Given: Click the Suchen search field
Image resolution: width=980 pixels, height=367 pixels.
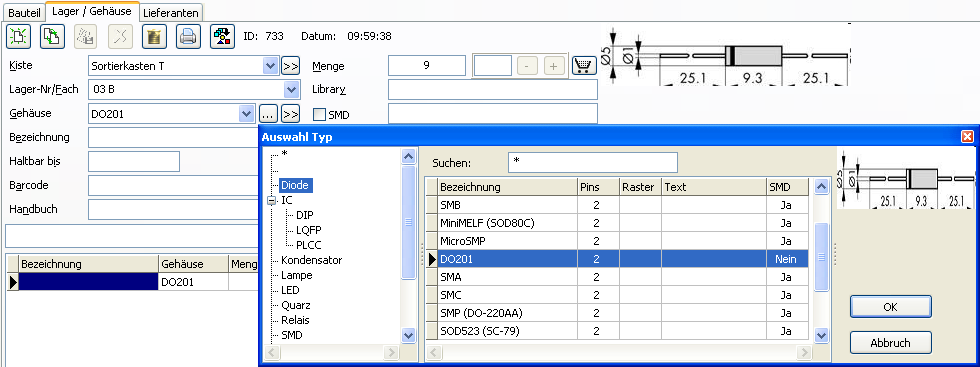Looking at the screenshot, I should click(x=592, y=163).
